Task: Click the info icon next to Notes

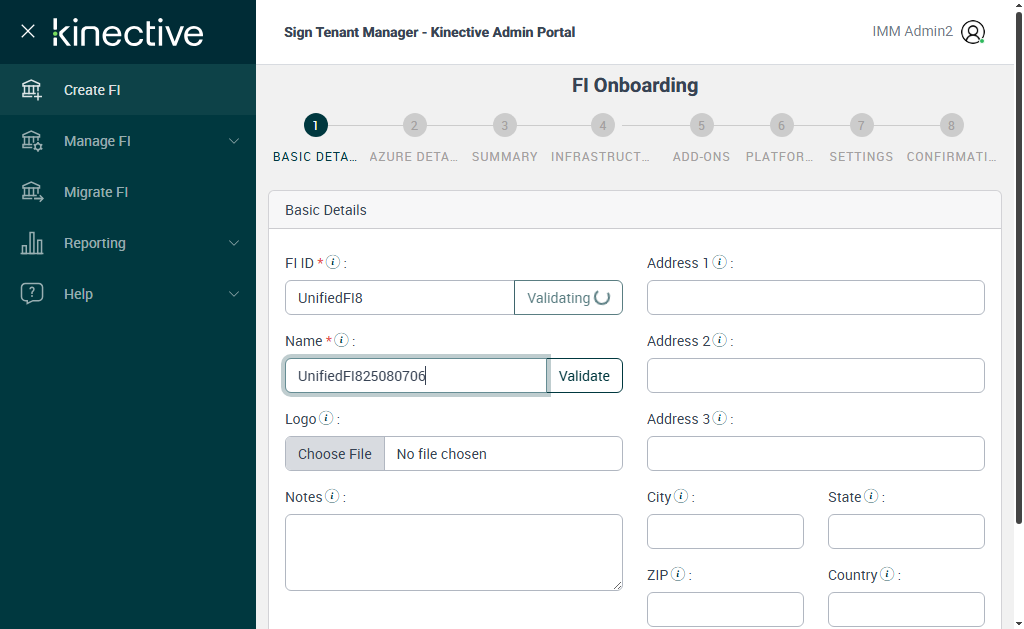Action: click(332, 496)
